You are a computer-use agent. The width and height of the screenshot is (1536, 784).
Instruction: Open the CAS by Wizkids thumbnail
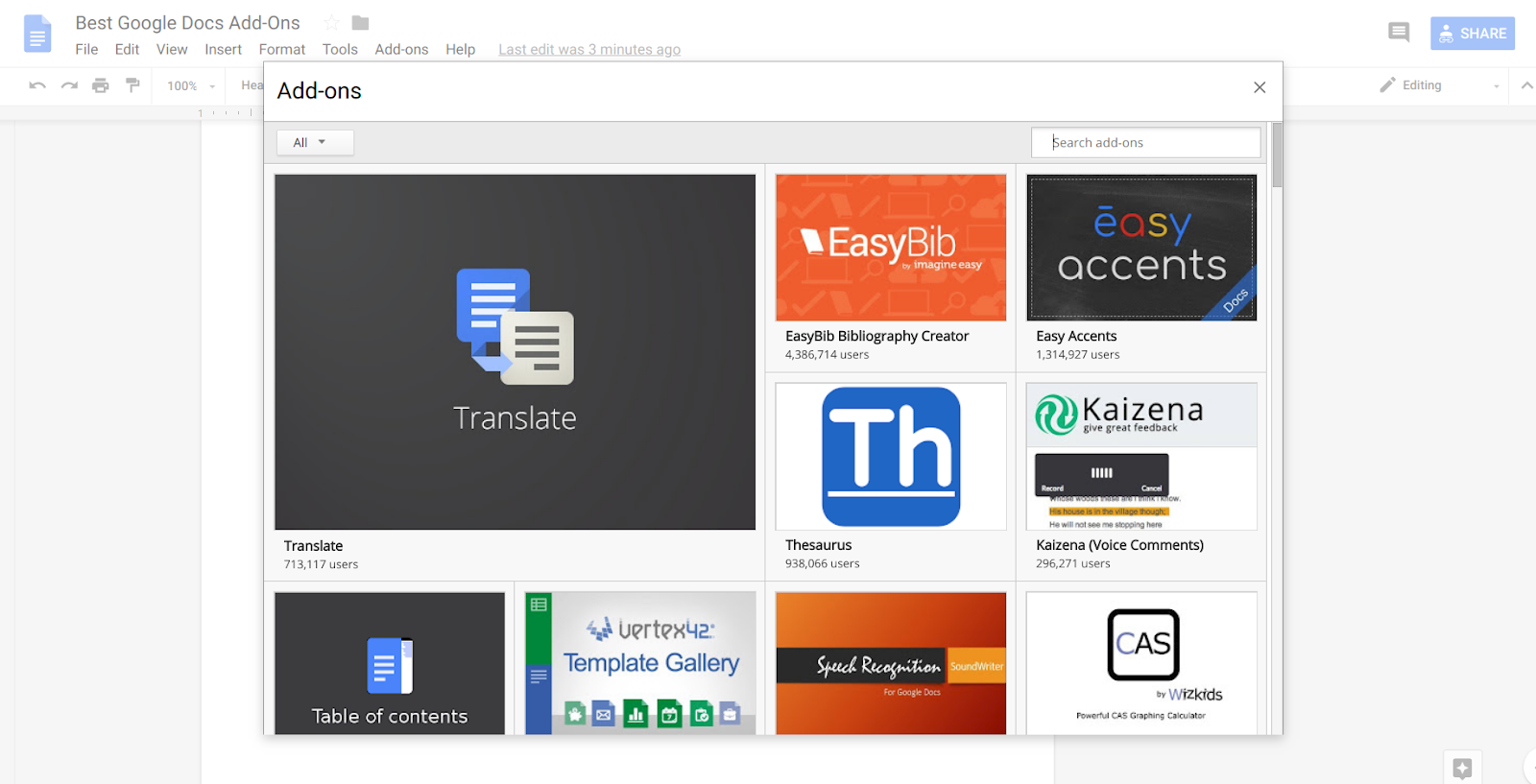point(1141,663)
